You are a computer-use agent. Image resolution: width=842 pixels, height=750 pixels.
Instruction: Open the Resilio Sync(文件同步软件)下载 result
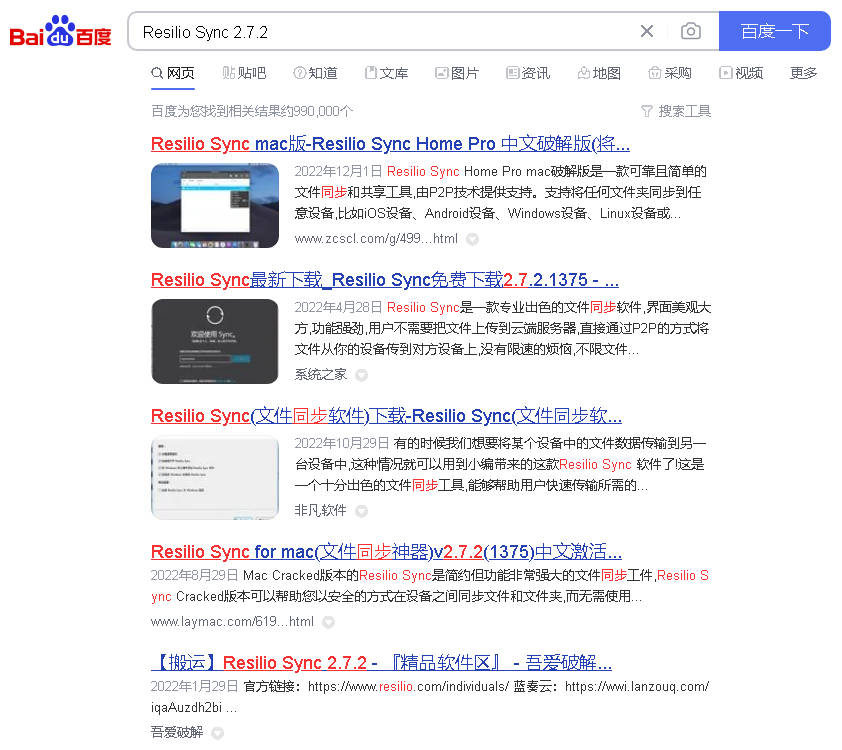pos(386,416)
